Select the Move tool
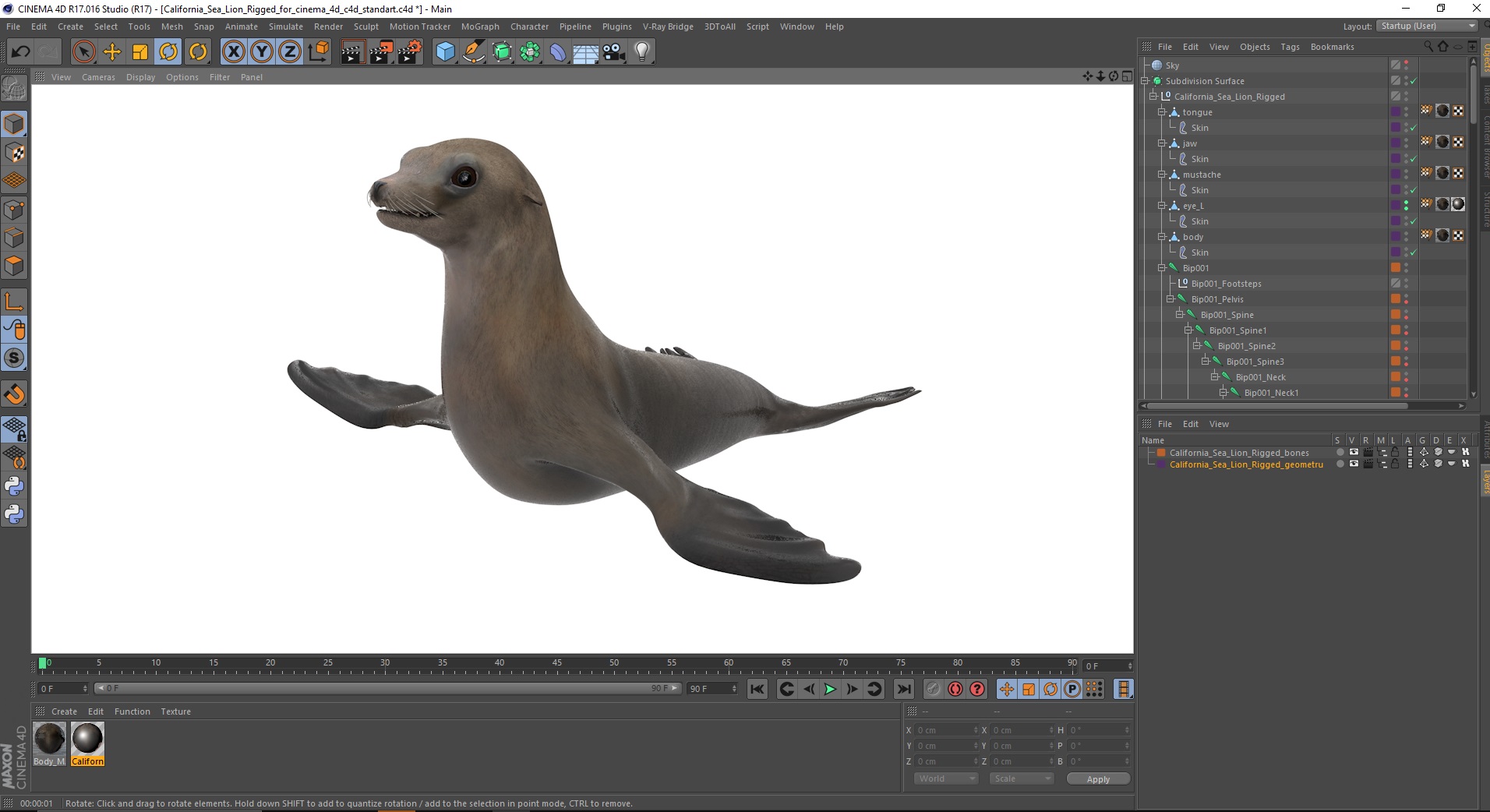The width and height of the screenshot is (1490, 812). point(112,52)
